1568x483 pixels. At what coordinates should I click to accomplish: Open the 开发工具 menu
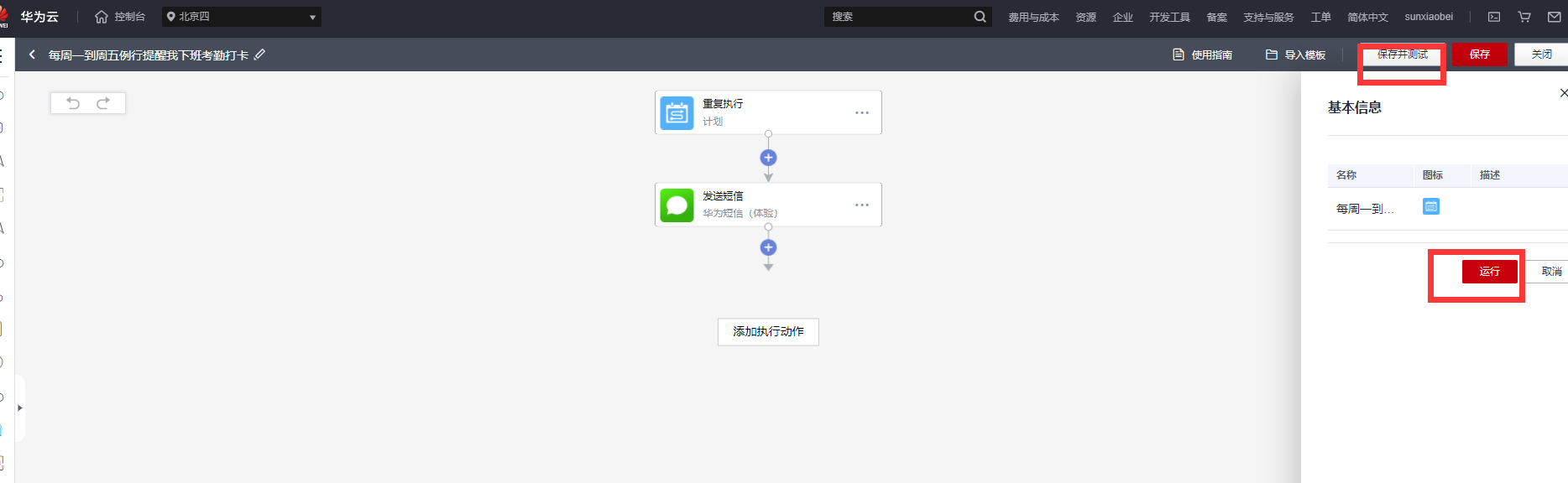(1169, 18)
